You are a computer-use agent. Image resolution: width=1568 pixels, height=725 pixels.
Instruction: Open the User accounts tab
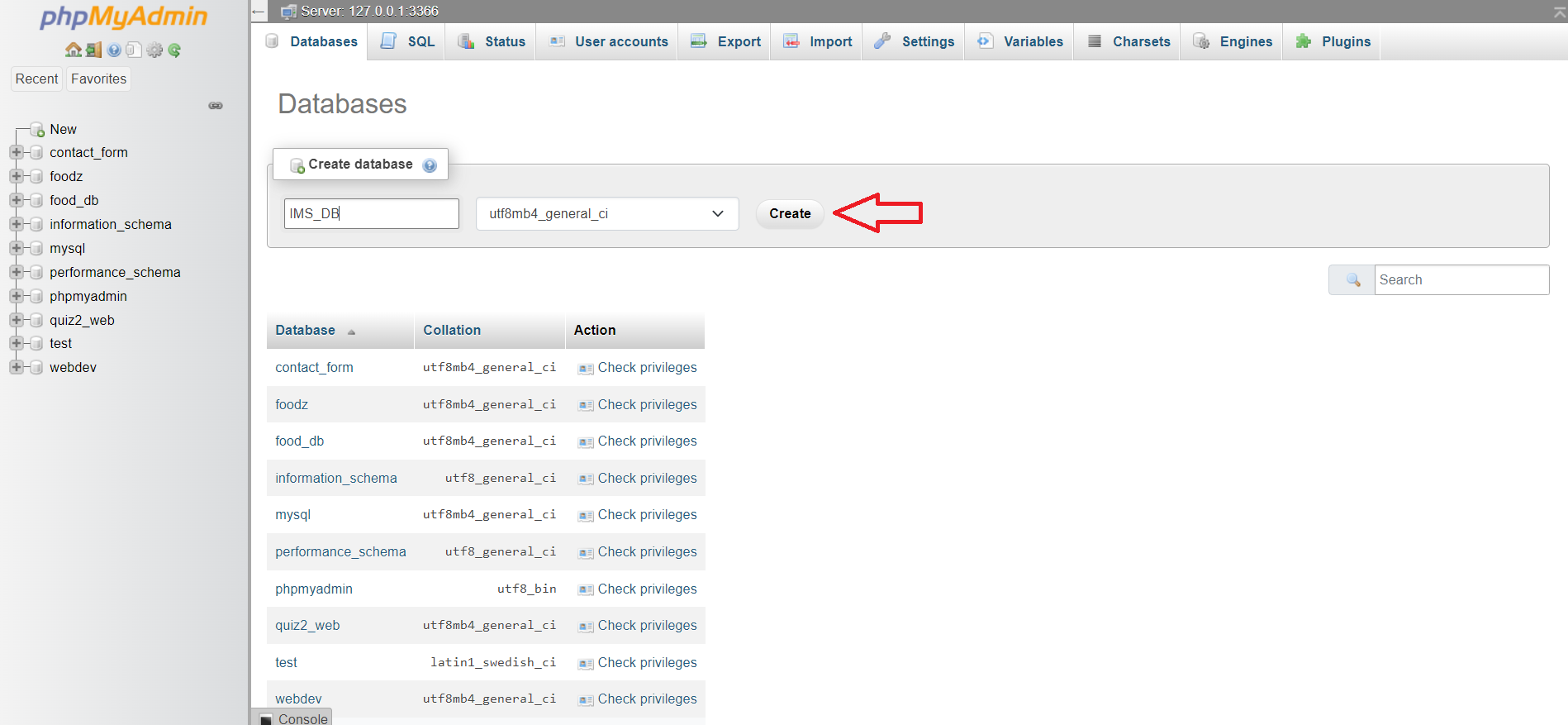coord(607,41)
